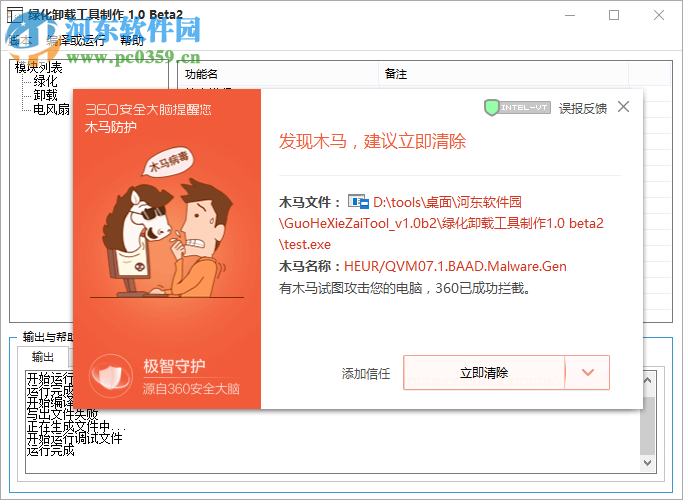Click the 立即清除 button
Screen dimensions: 683x500
(x=484, y=373)
